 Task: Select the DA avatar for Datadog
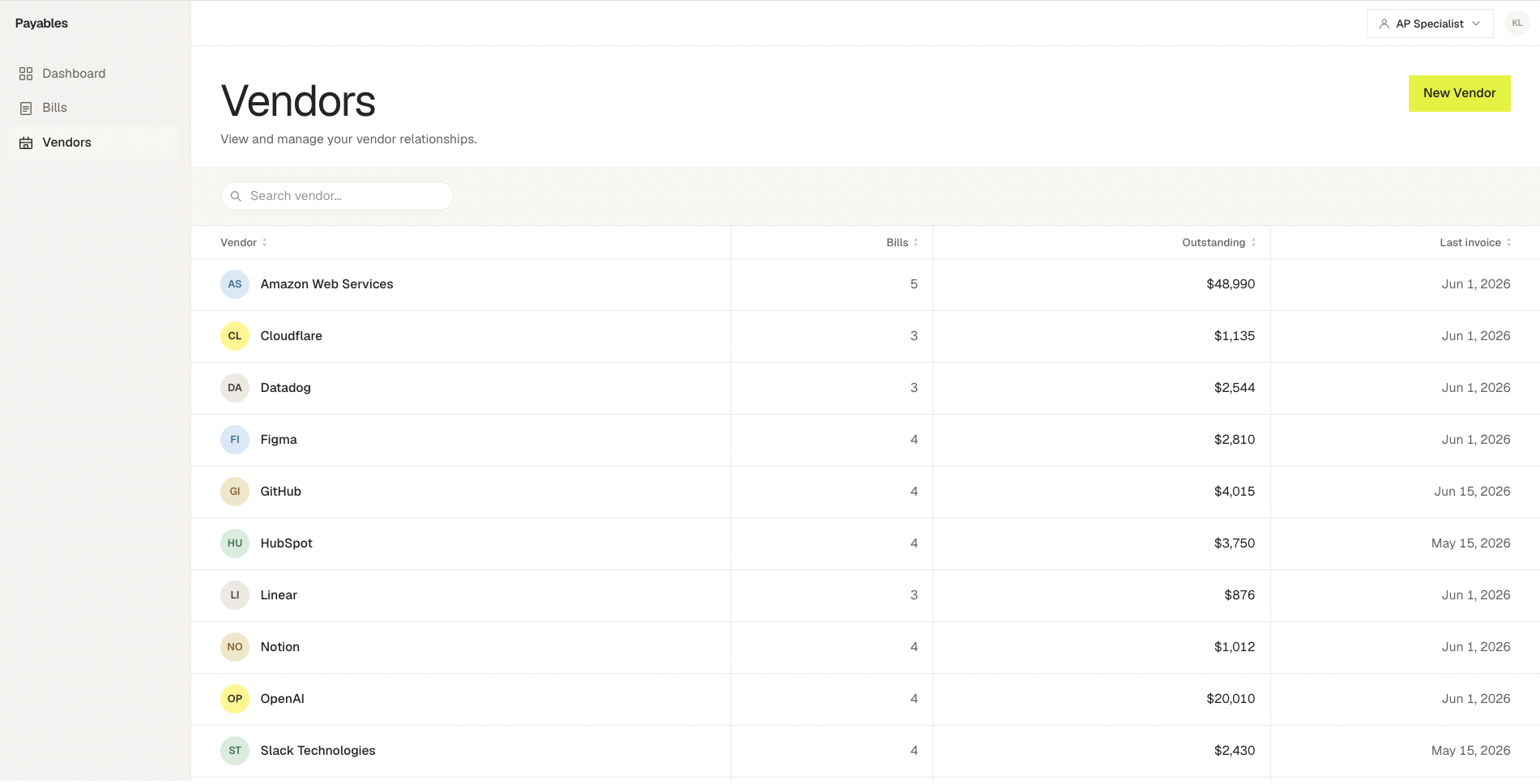coord(235,388)
